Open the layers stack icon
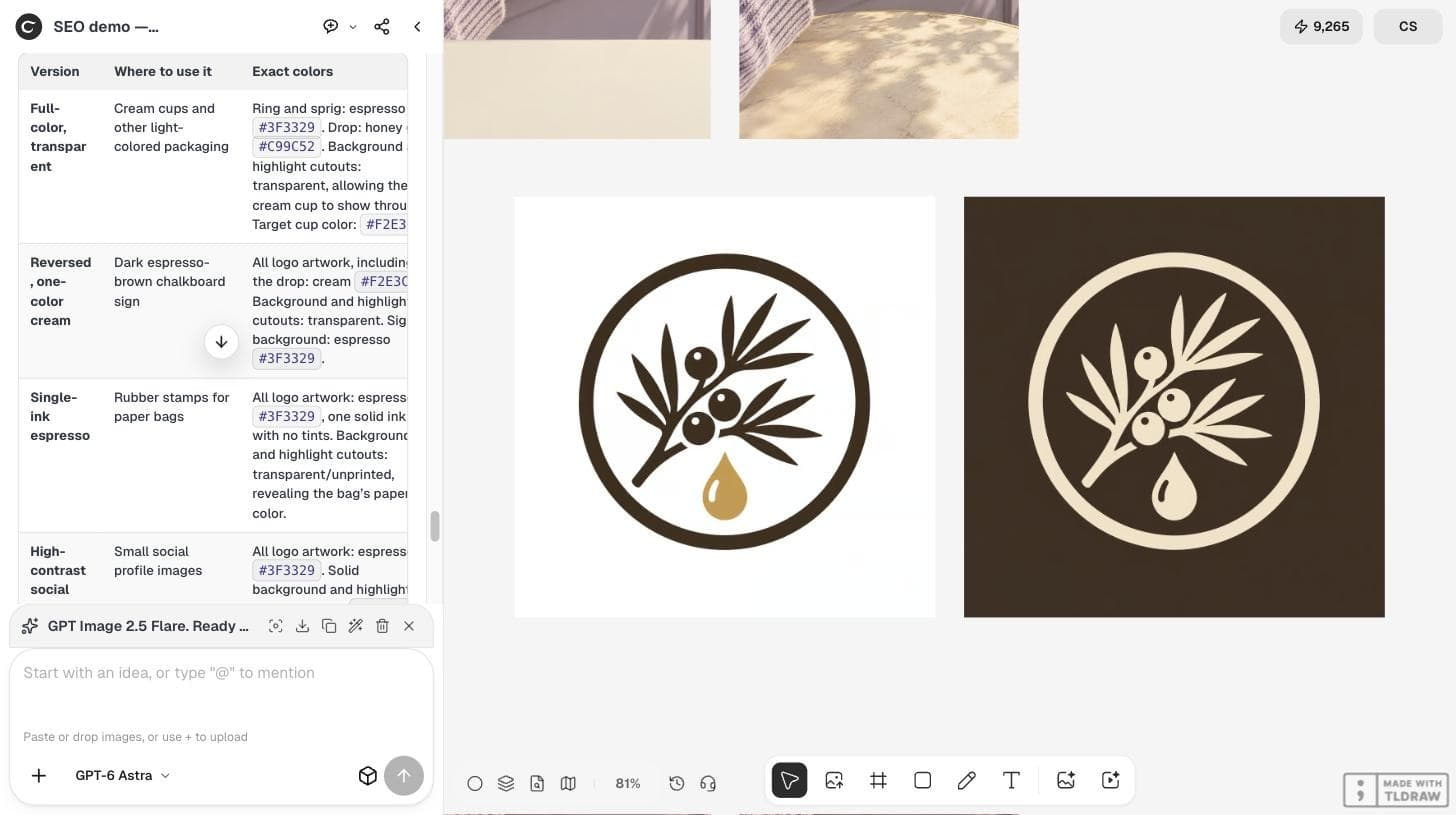 pyautogui.click(x=506, y=783)
